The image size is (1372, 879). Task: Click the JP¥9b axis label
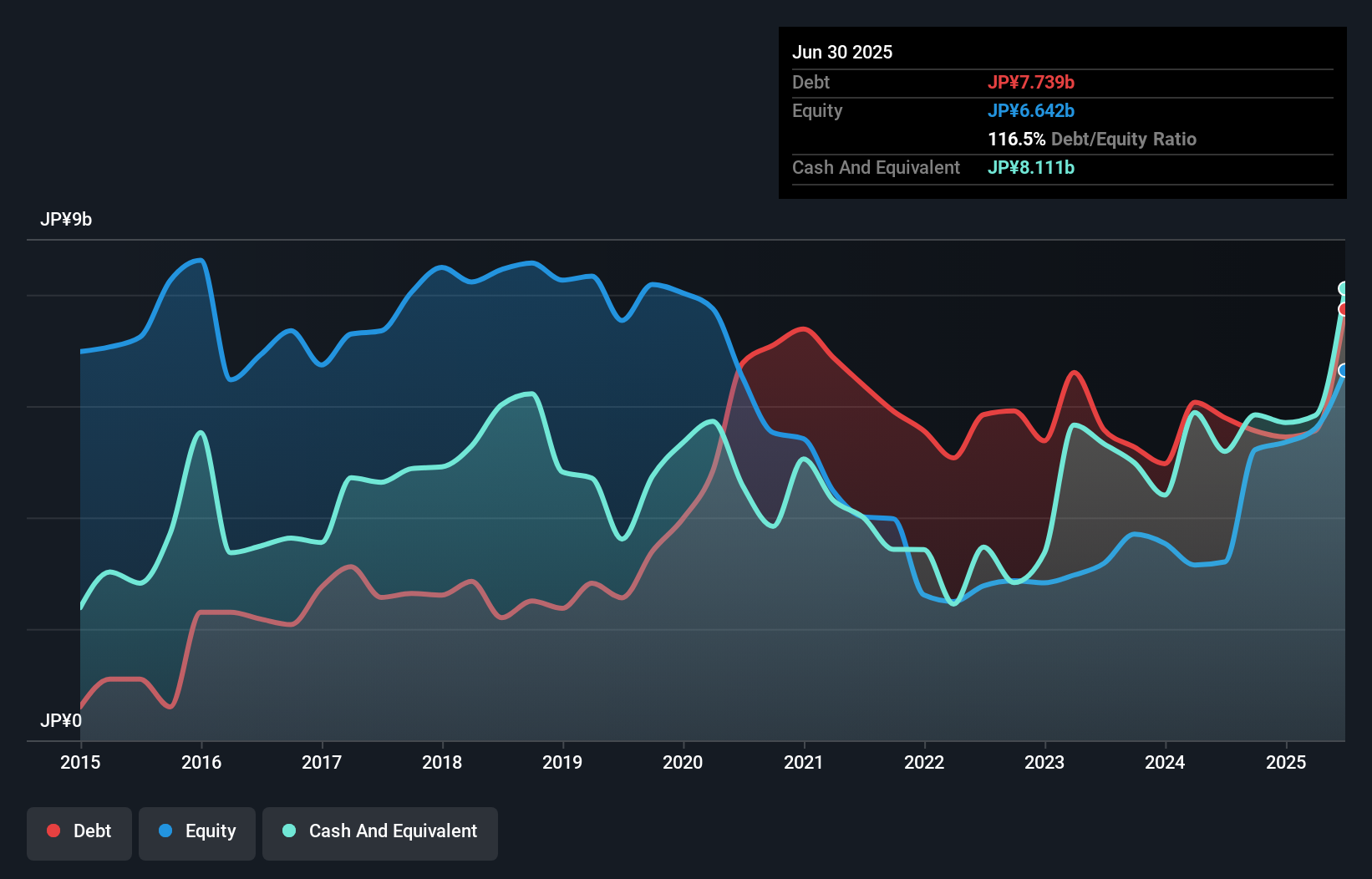68,220
